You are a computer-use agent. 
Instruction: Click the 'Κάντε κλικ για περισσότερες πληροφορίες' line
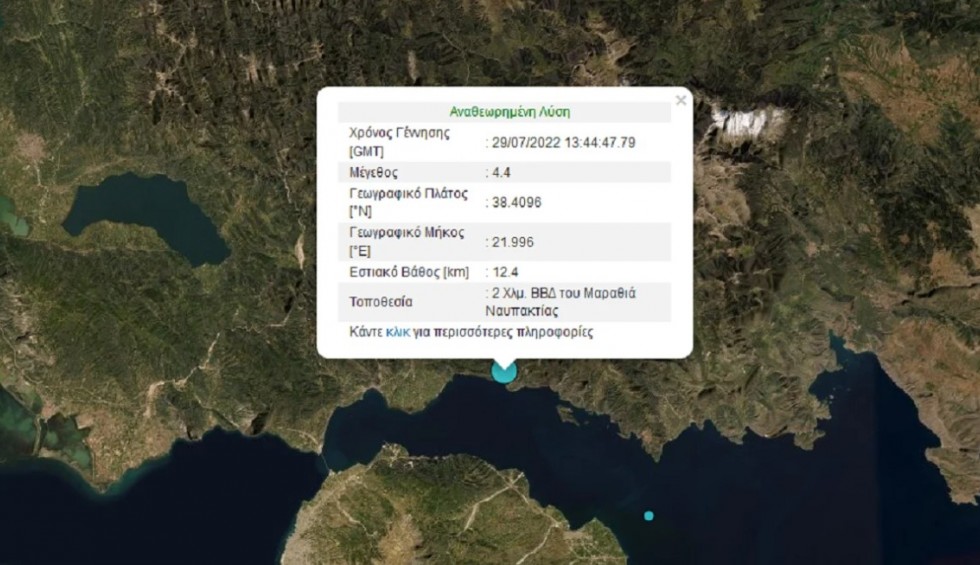coord(470,332)
